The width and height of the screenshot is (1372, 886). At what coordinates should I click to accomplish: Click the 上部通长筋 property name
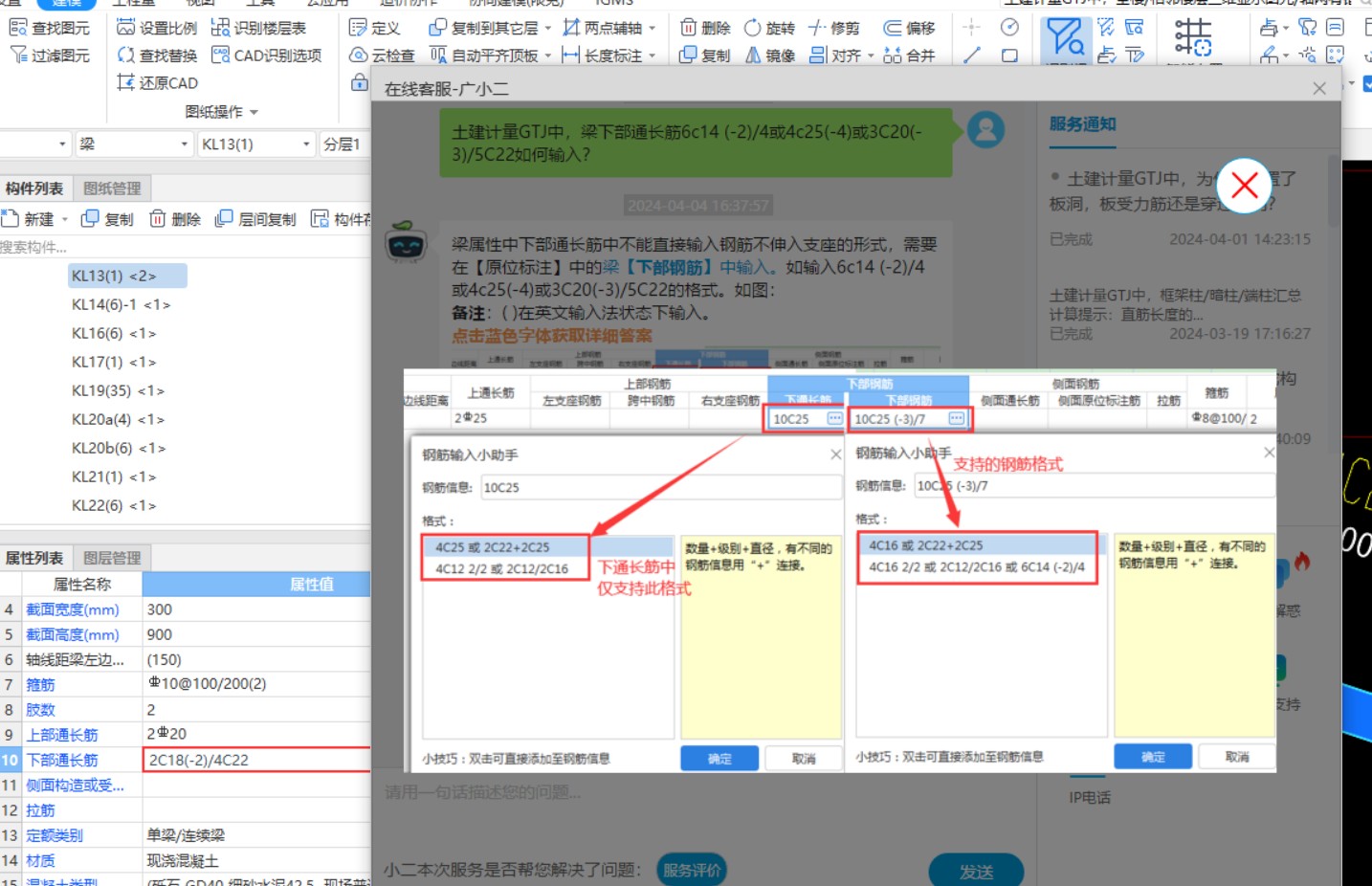click(x=61, y=735)
